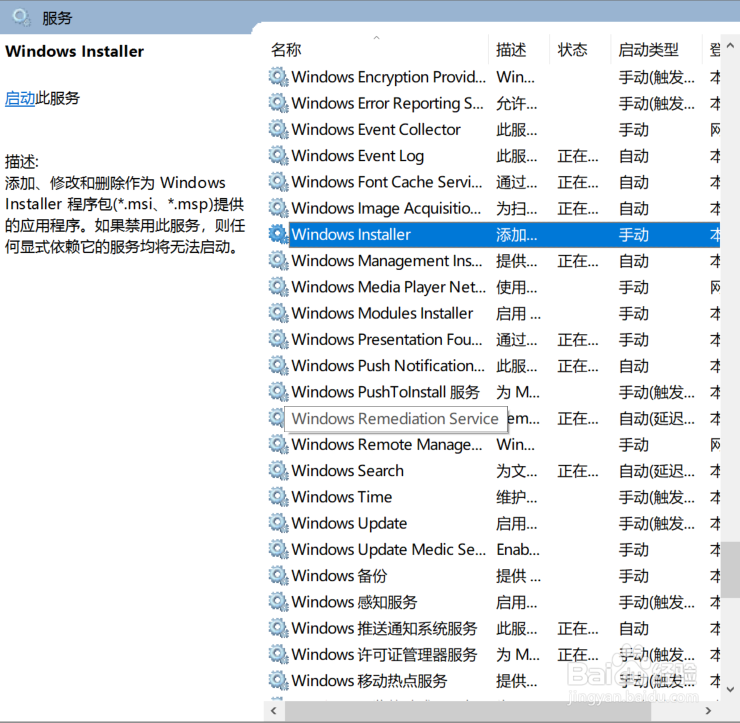Click gear icon of Windows Installer row

[278, 235]
